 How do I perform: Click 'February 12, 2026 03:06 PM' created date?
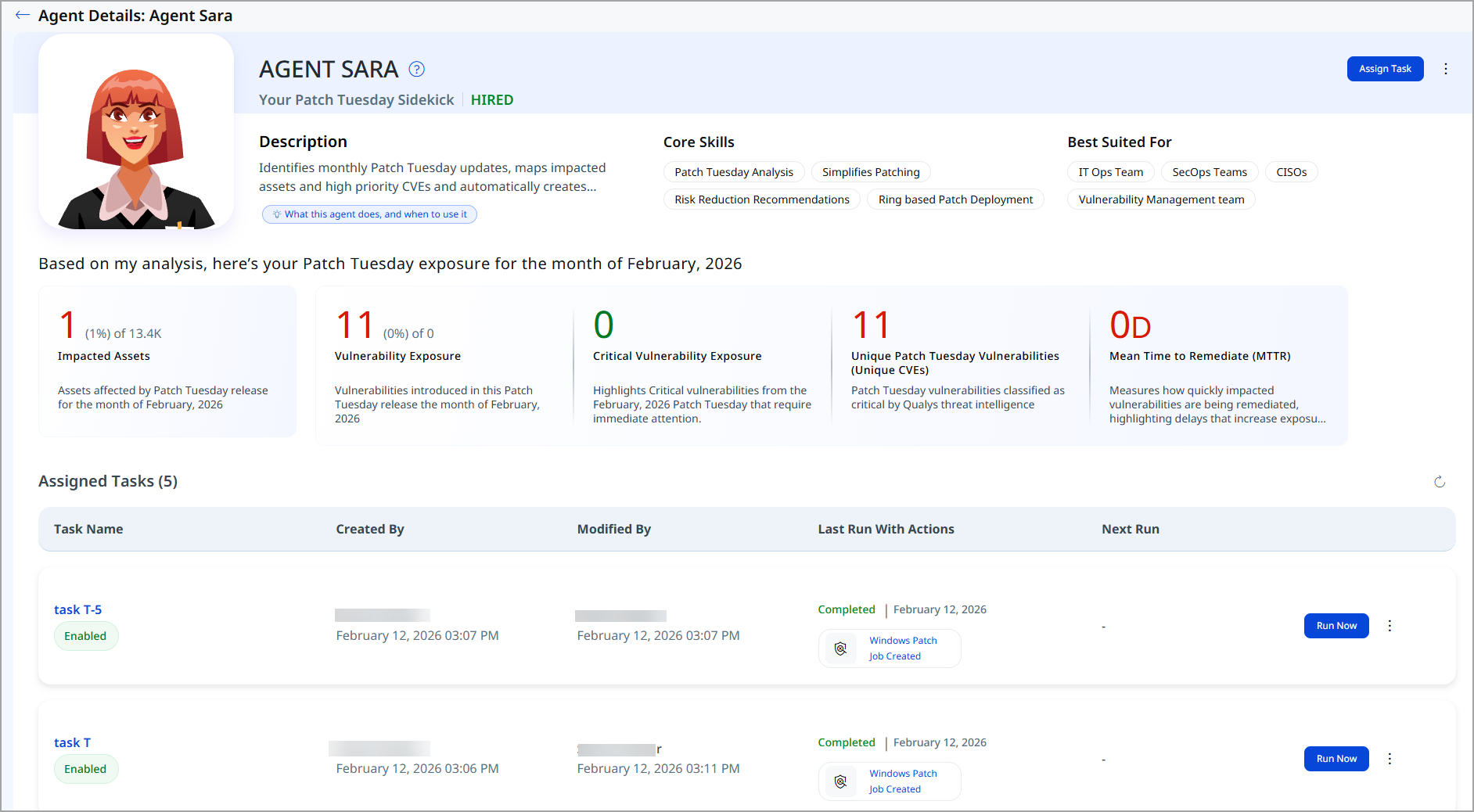417,769
